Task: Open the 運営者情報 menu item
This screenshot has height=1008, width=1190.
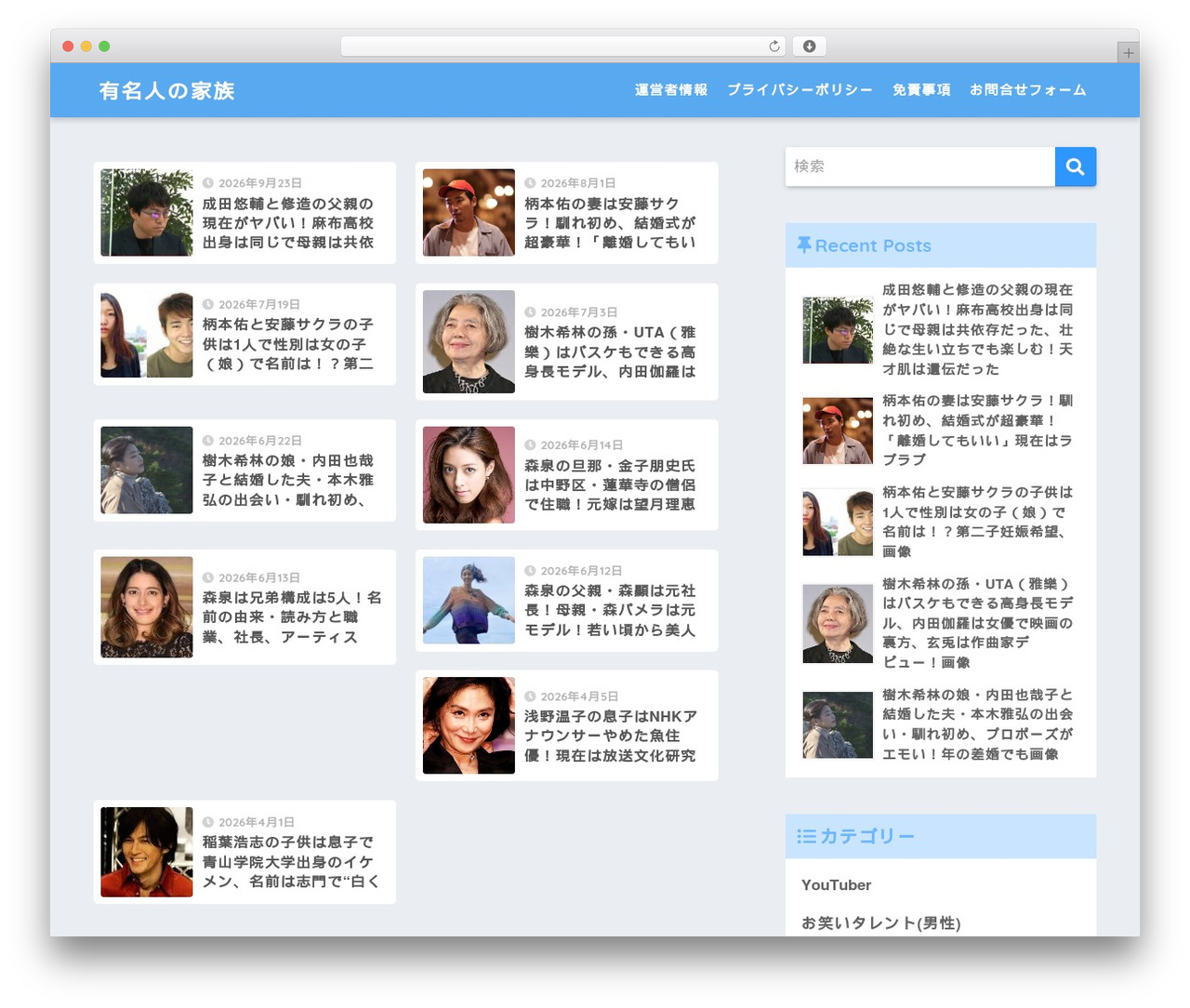Action: pos(671,90)
